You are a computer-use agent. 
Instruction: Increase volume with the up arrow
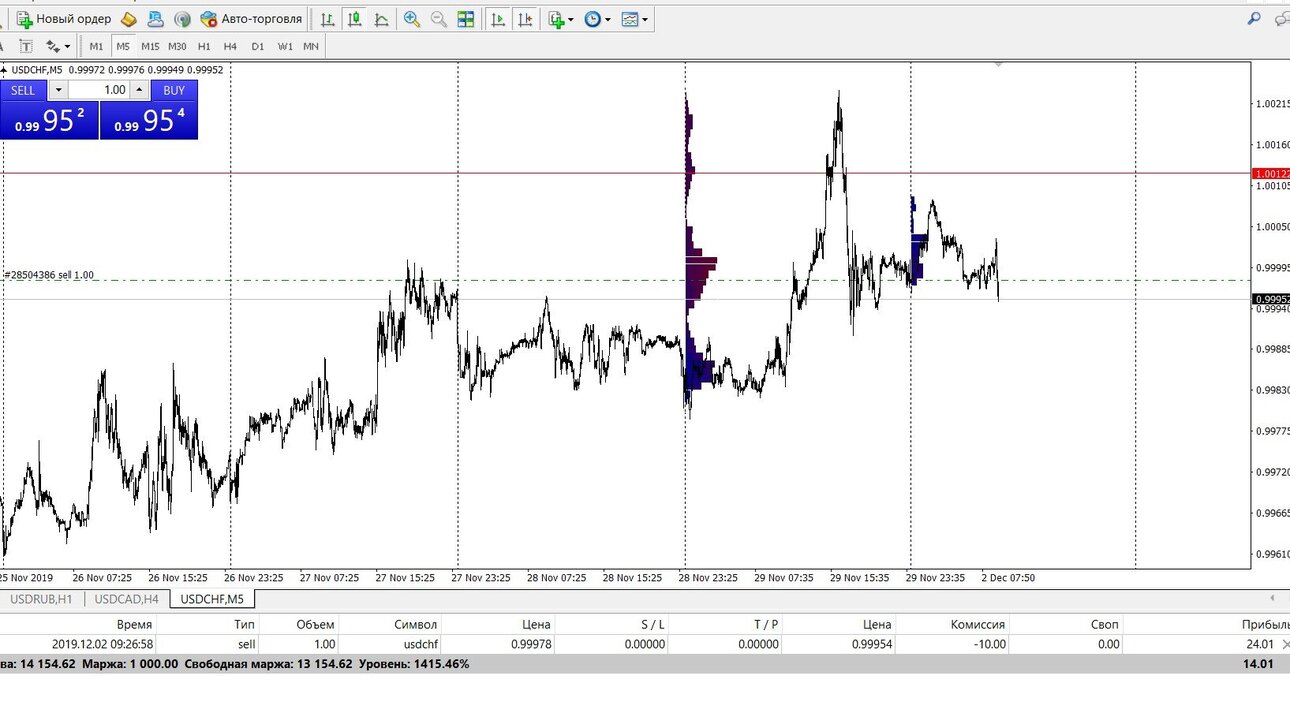[x=140, y=90]
